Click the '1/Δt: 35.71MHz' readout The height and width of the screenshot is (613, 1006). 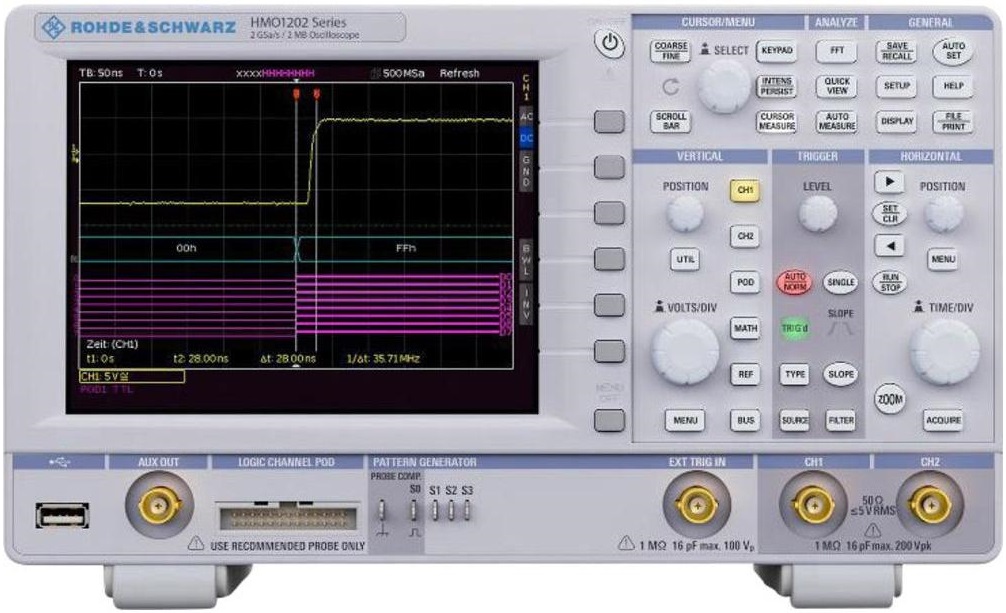(x=383, y=359)
